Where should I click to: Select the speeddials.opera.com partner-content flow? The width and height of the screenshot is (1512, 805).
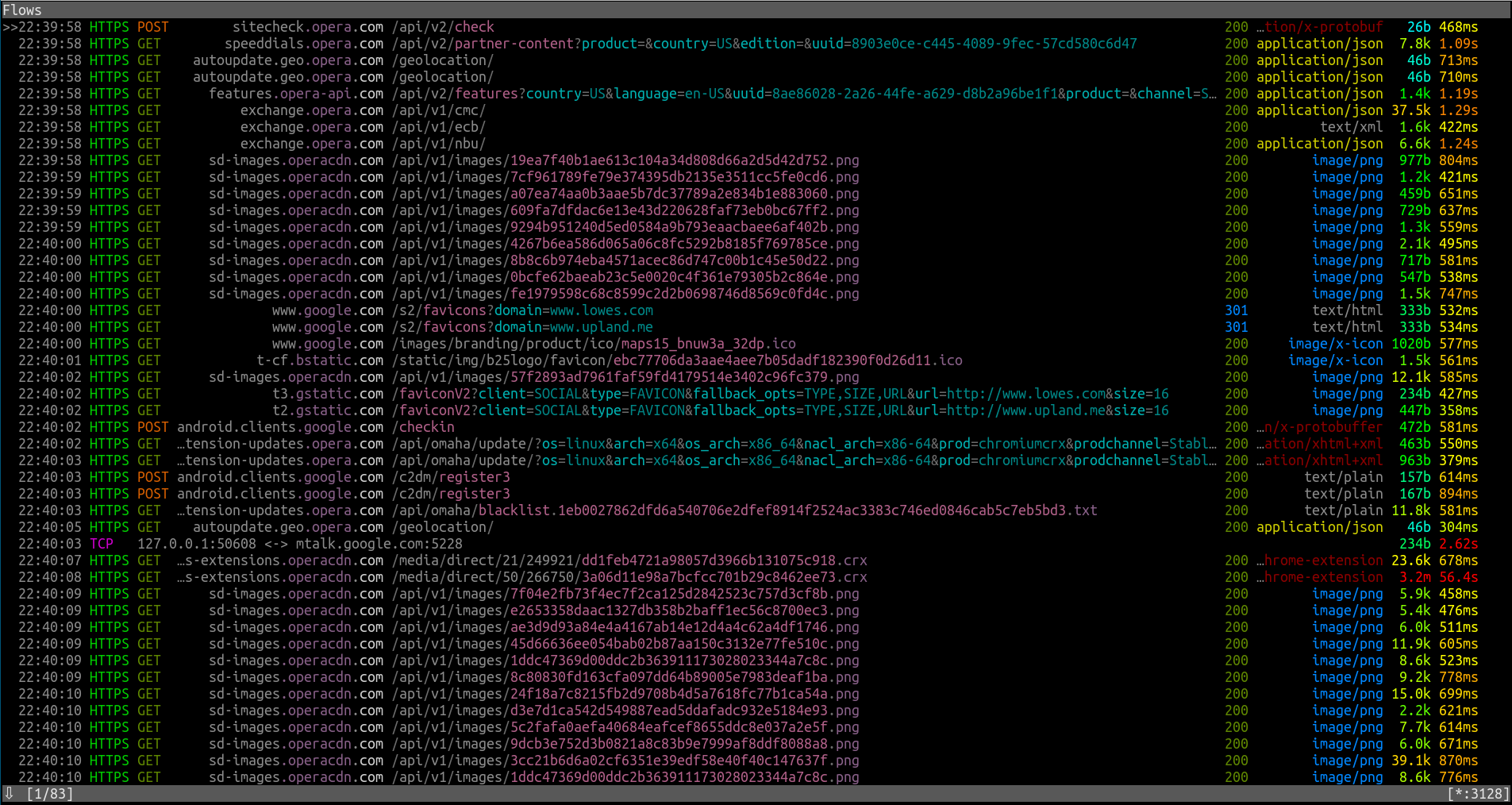756,44
